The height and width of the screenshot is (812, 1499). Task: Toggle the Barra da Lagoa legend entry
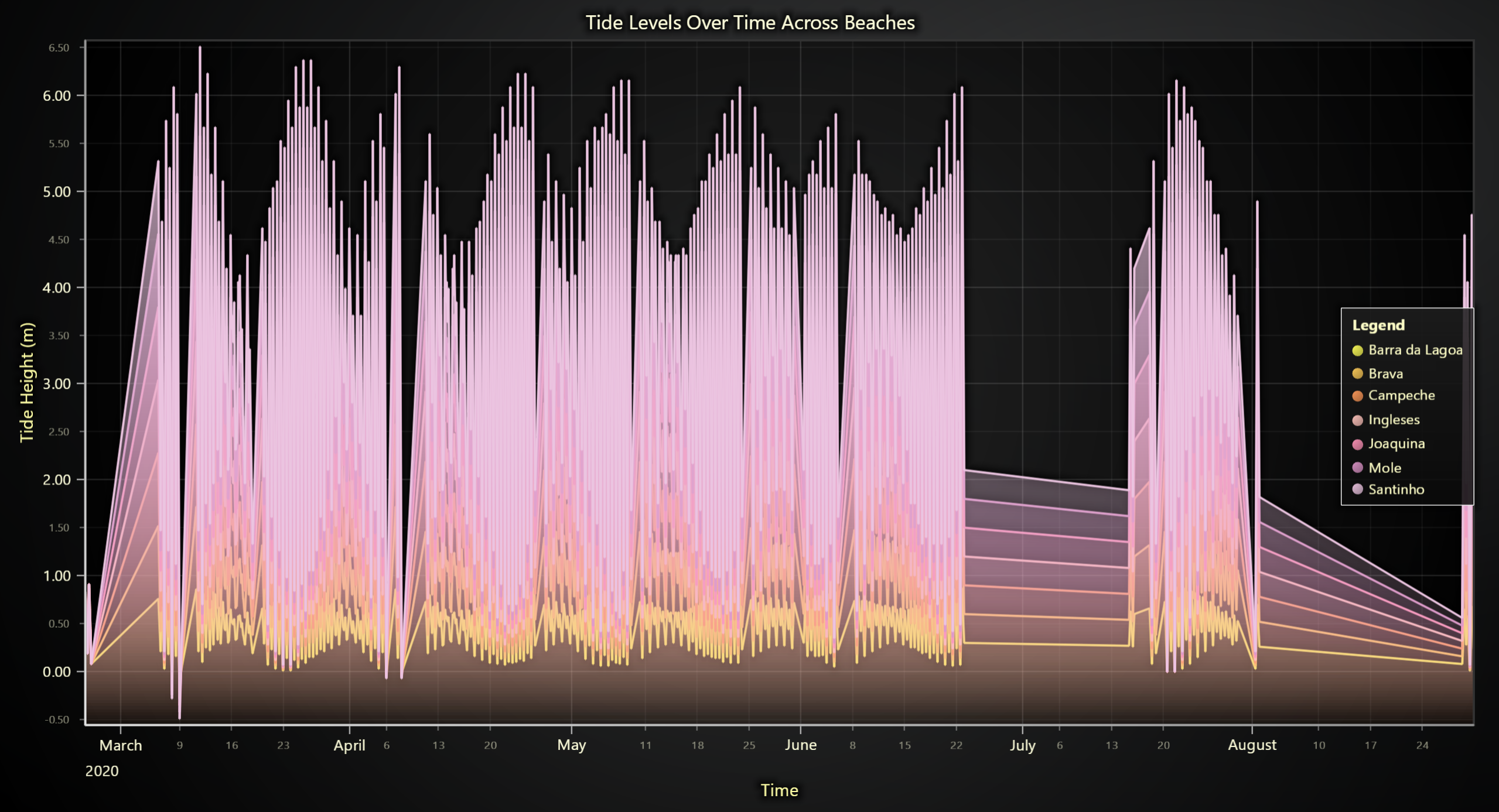pos(1407,350)
